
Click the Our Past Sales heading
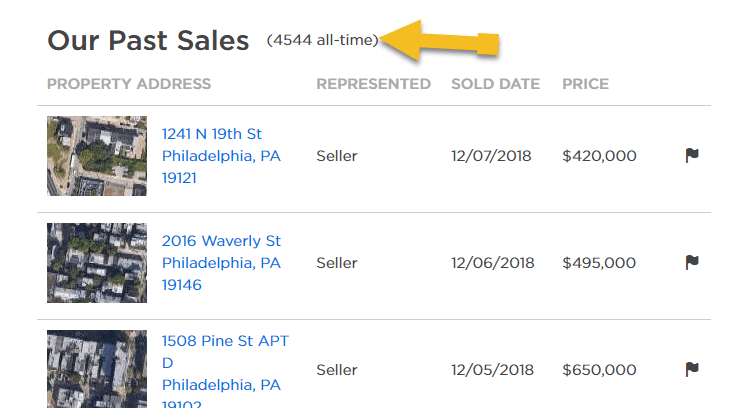(148, 41)
